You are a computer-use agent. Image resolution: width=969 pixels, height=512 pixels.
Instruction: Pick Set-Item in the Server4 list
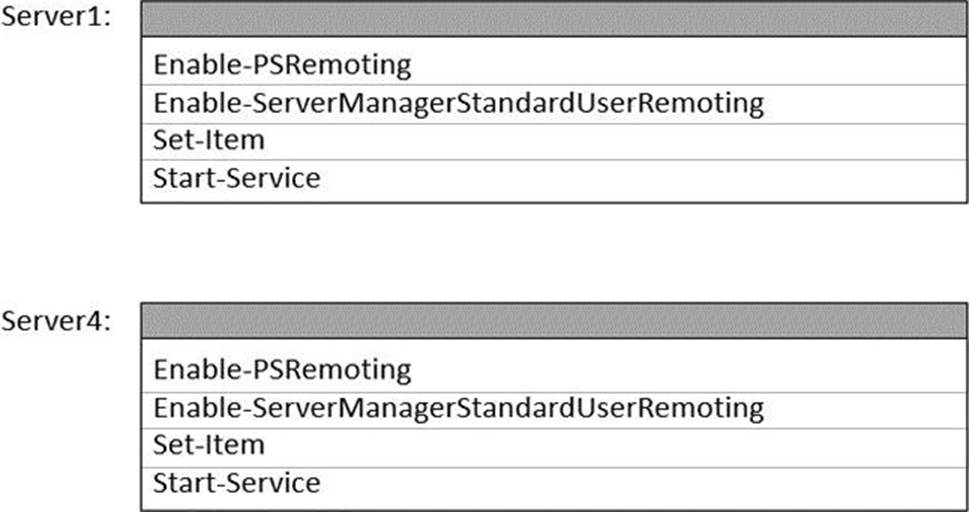208,444
